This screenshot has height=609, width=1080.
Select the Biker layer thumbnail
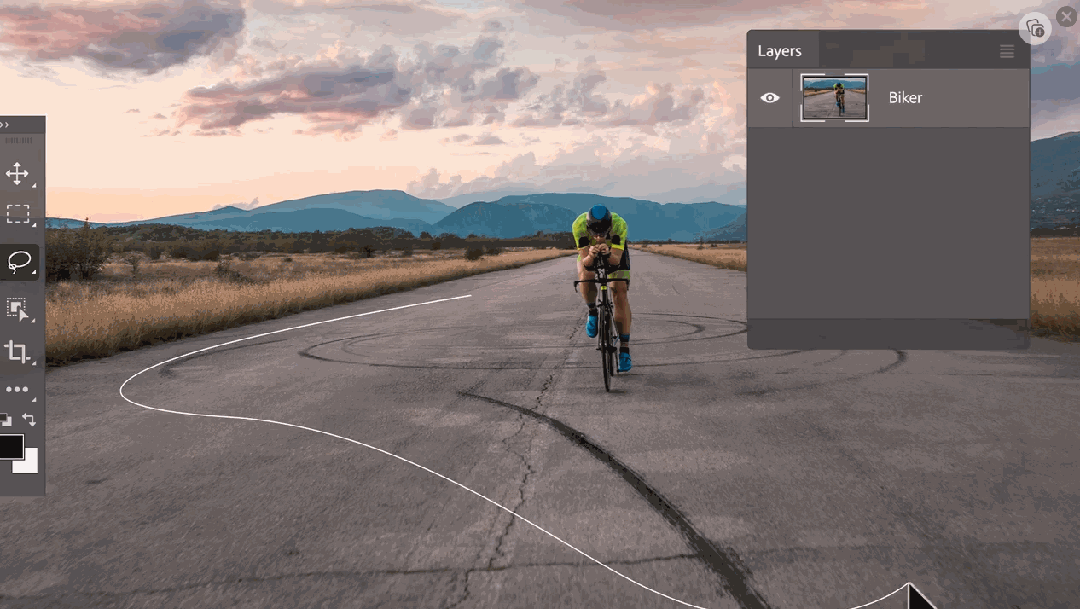tap(834, 98)
